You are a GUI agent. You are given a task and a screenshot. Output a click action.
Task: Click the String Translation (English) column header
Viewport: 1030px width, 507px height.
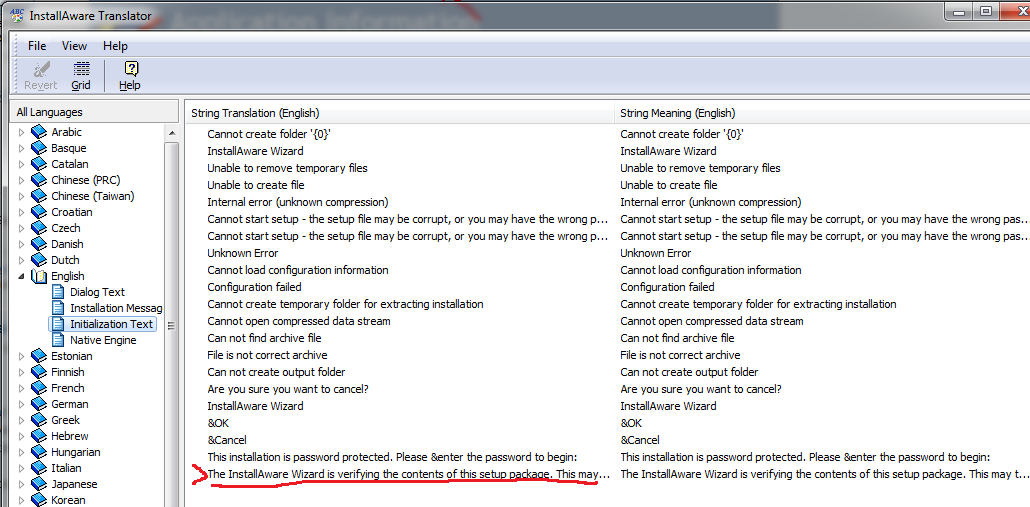(x=399, y=113)
